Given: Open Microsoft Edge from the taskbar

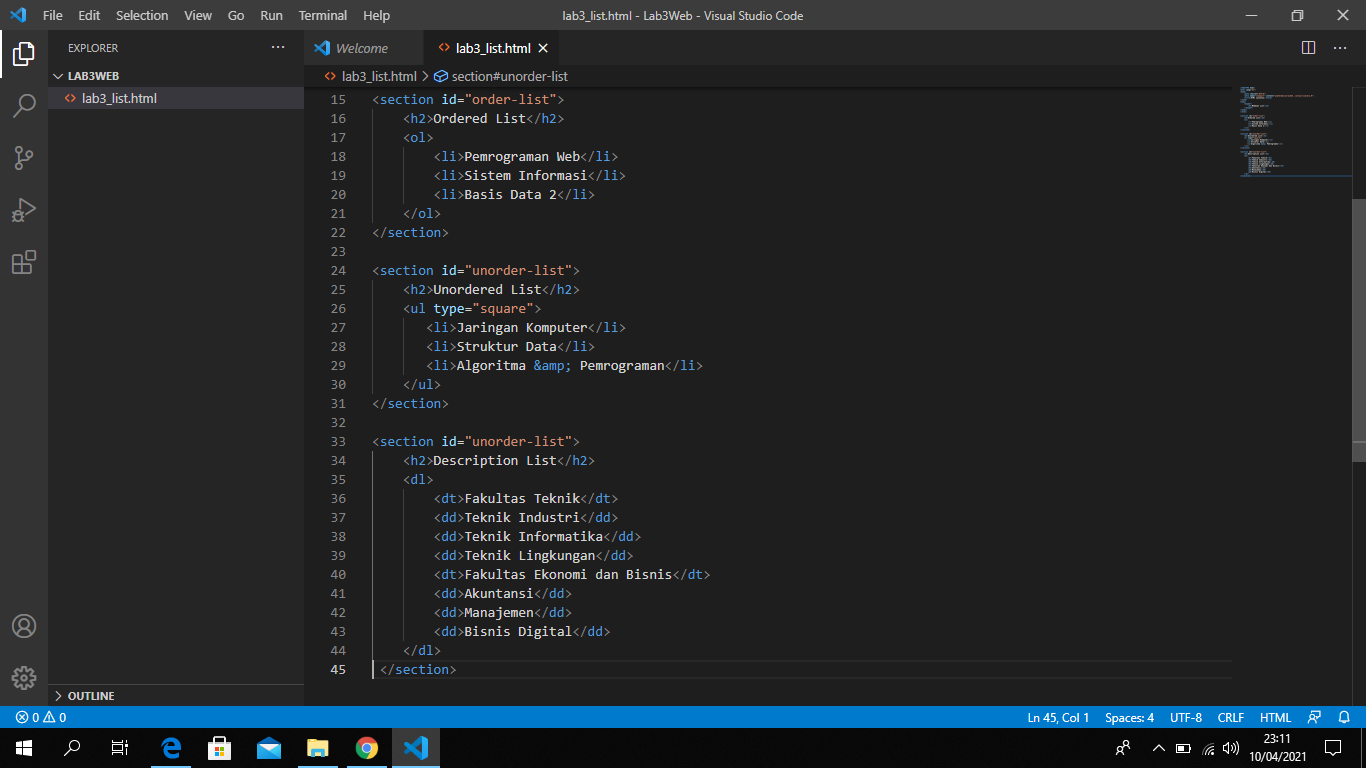Looking at the screenshot, I should coord(171,747).
